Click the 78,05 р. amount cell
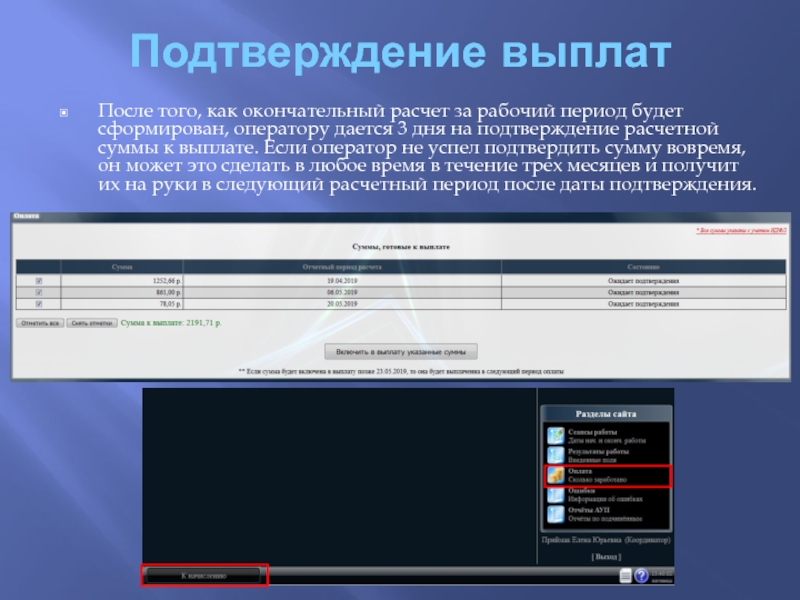This screenshot has height=600, width=800. tap(122, 304)
